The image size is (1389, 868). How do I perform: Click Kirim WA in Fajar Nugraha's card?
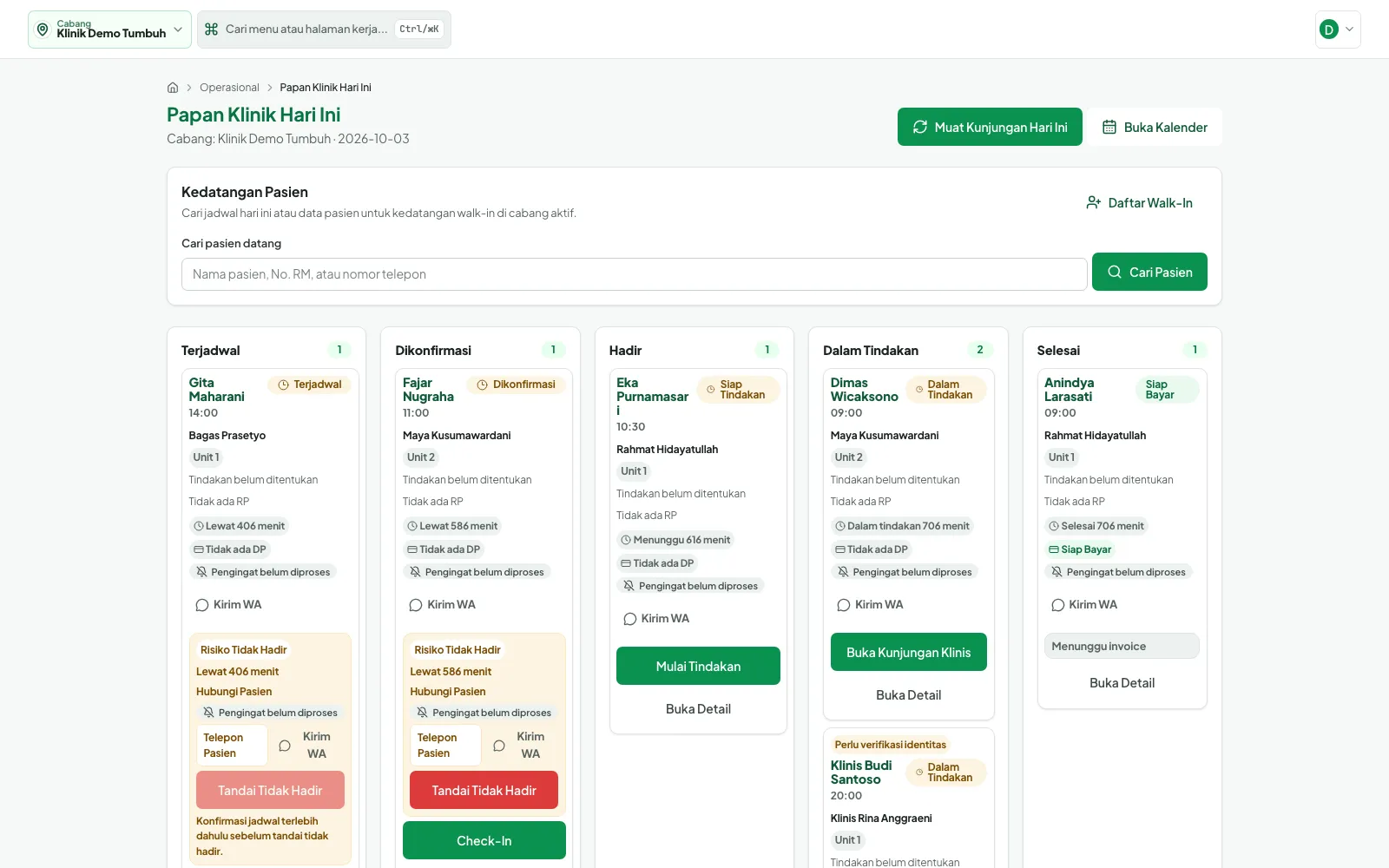click(x=442, y=605)
